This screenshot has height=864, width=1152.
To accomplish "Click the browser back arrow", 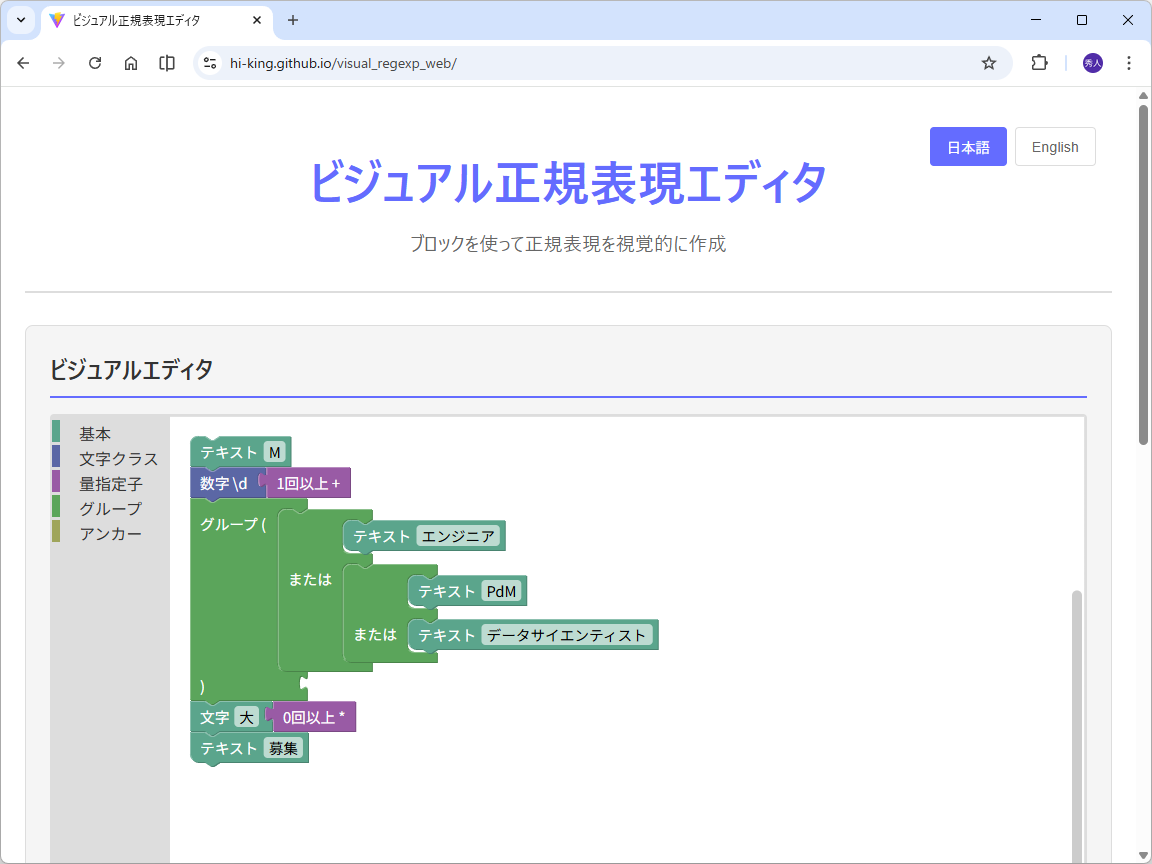I will pyautogui.click(x=23, y=62).
